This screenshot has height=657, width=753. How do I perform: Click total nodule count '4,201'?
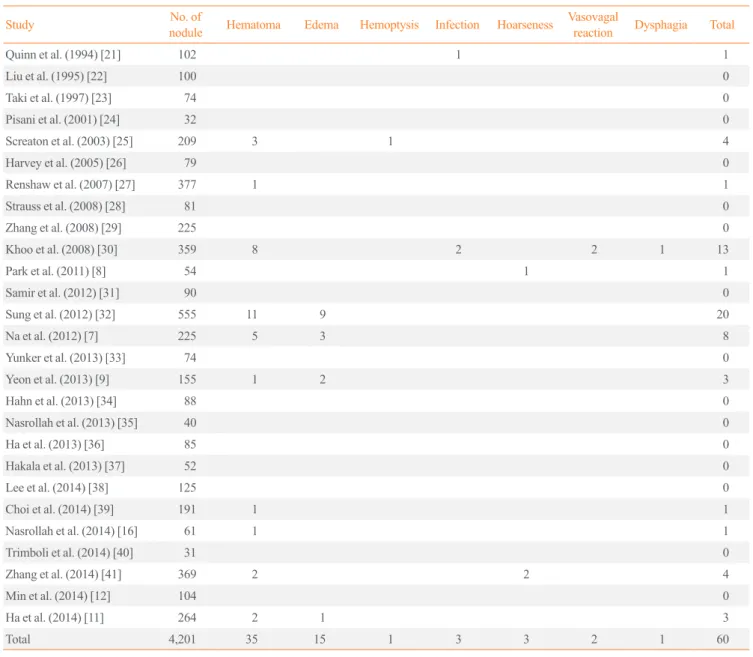182,639
